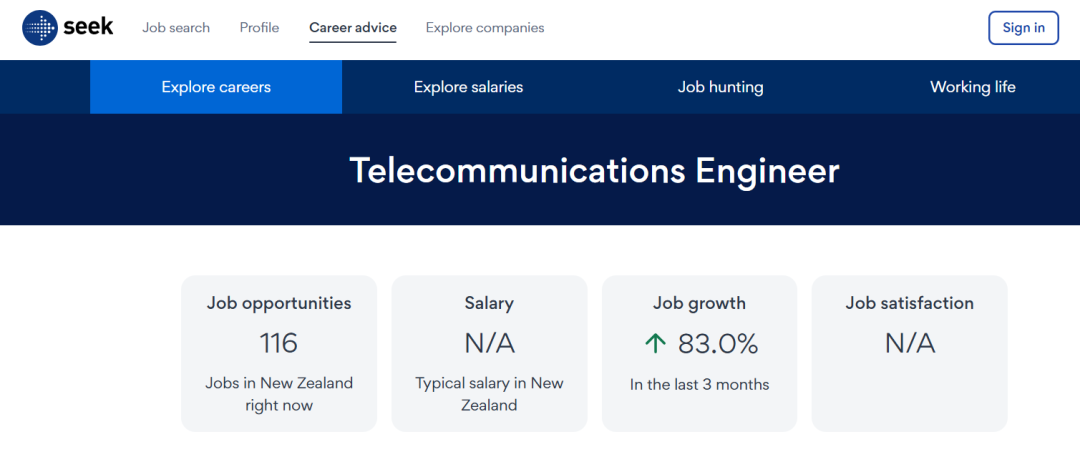
Task: Open the Job hunting tab
Action: 720,87
